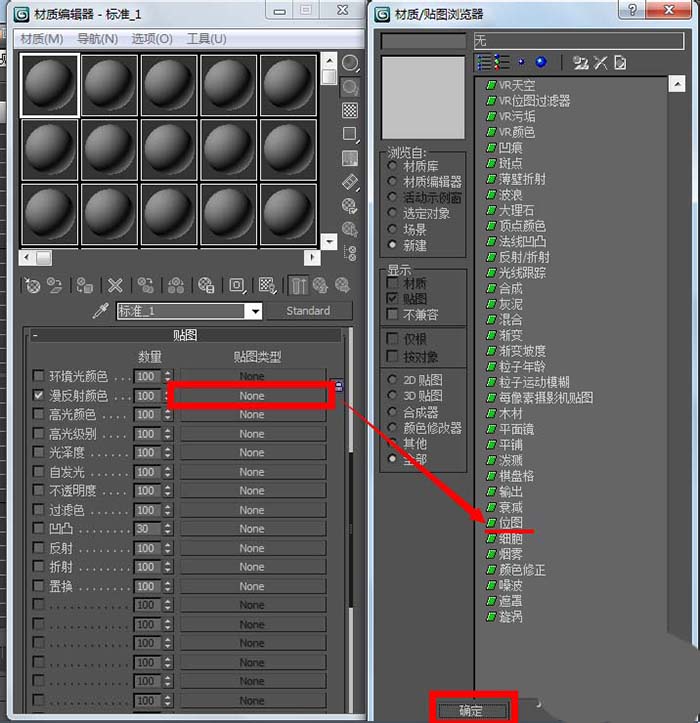Click the Standard material type button

[308, 311]
